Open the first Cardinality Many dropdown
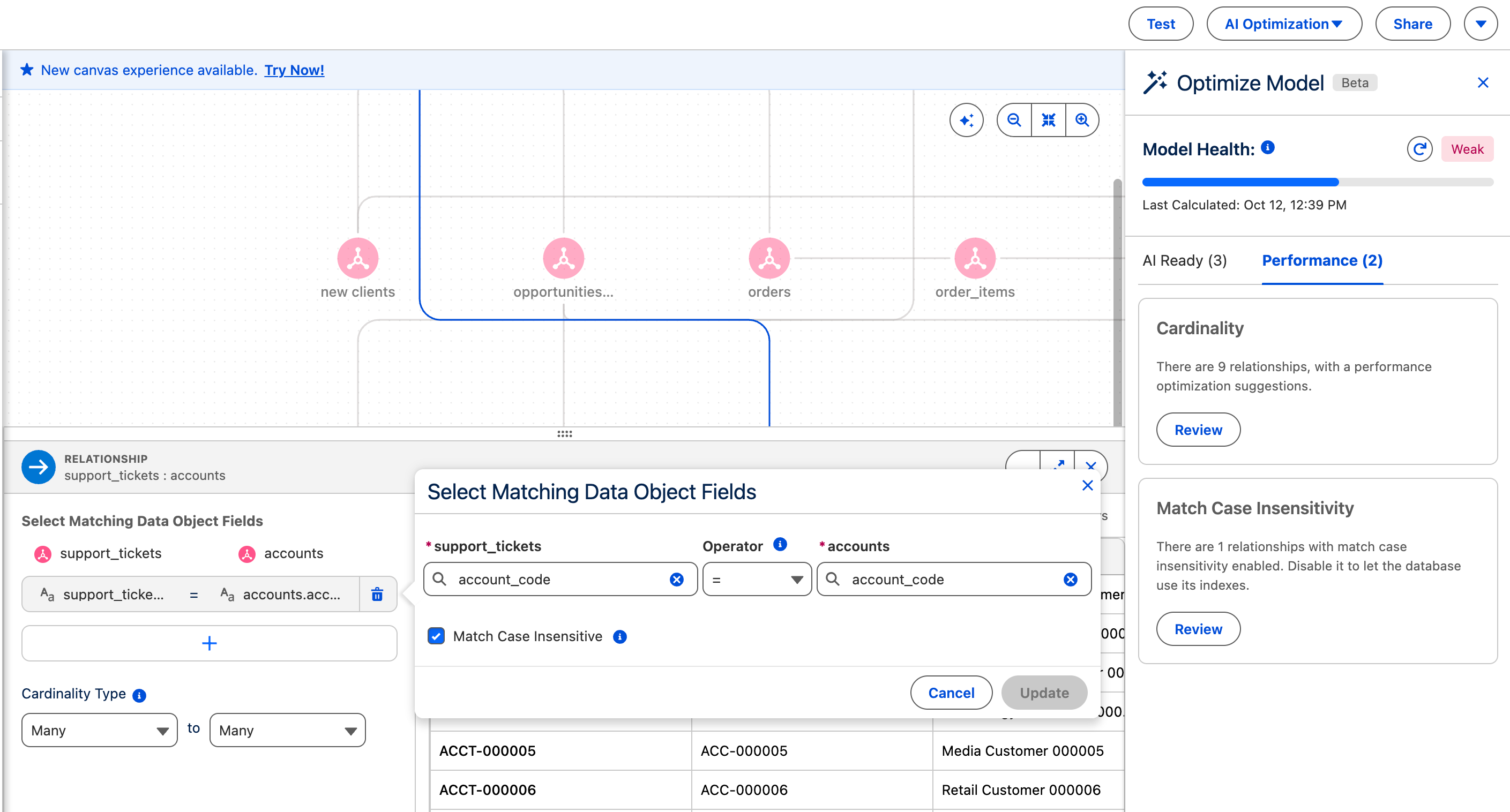 point(99,730)
